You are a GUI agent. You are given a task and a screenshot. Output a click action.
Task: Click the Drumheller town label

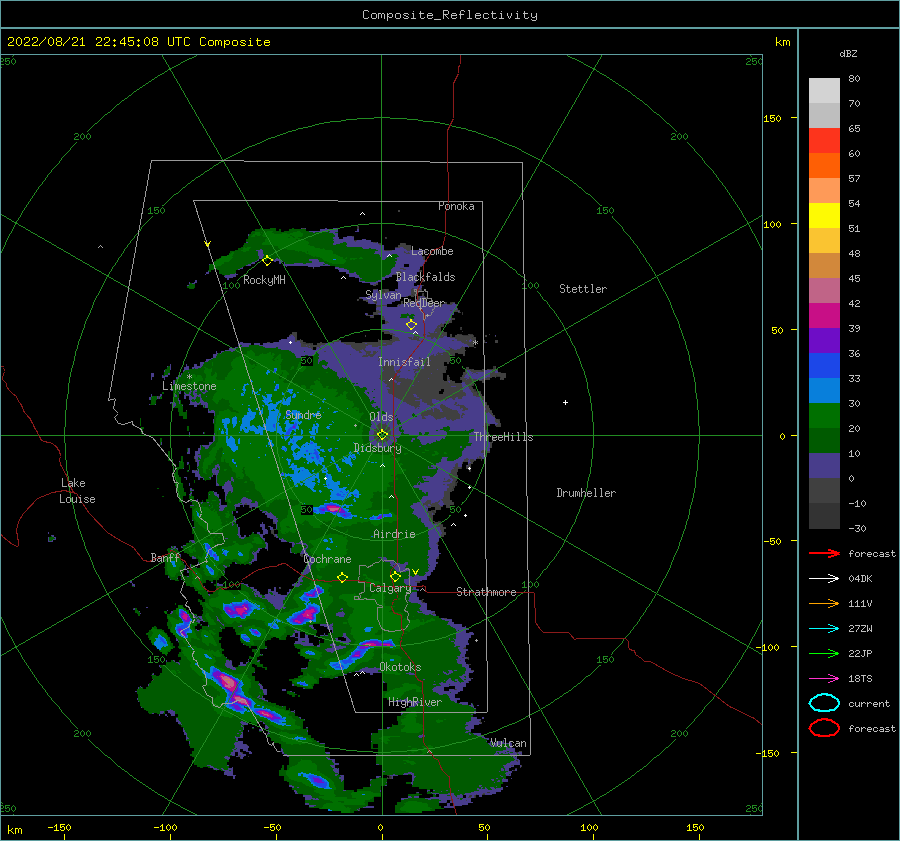coord(586,493)
